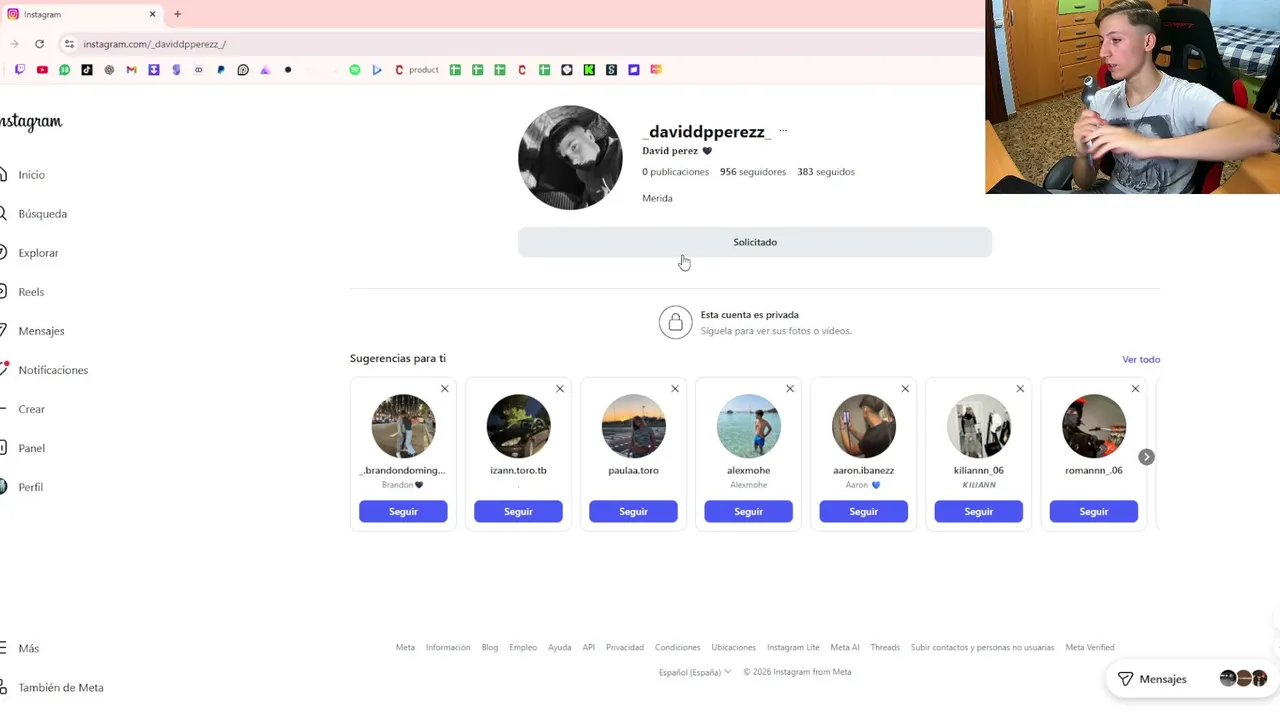
Task: Click the Meta Verified footer link
Action: pos(1090,648)
